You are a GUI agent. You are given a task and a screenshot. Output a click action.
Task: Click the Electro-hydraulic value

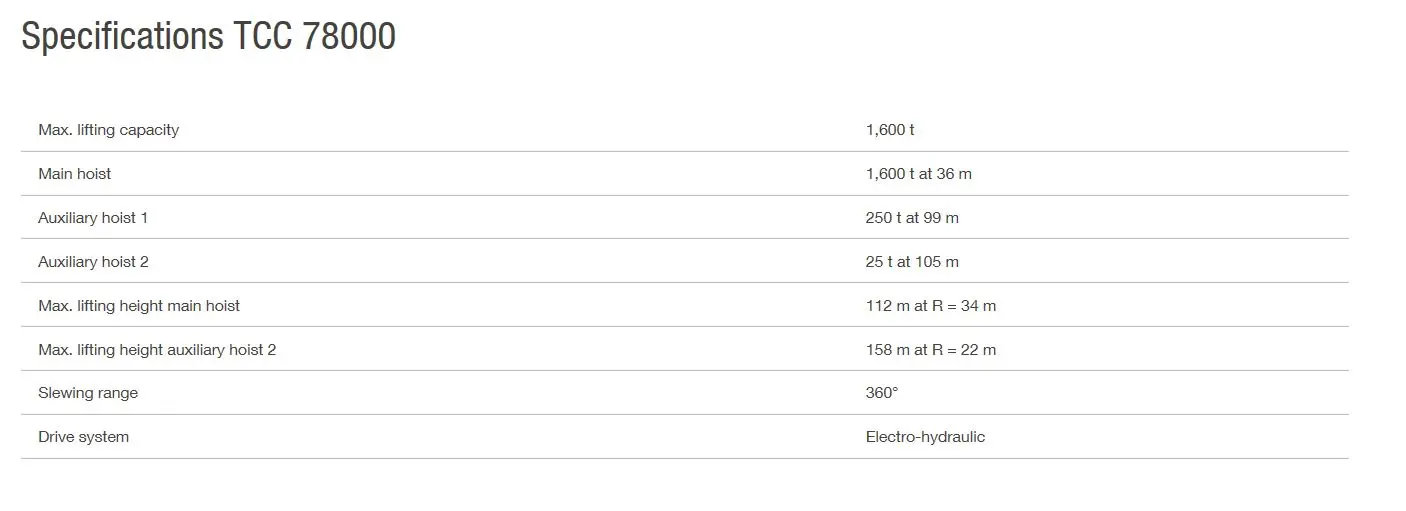(x=925, y=437)
